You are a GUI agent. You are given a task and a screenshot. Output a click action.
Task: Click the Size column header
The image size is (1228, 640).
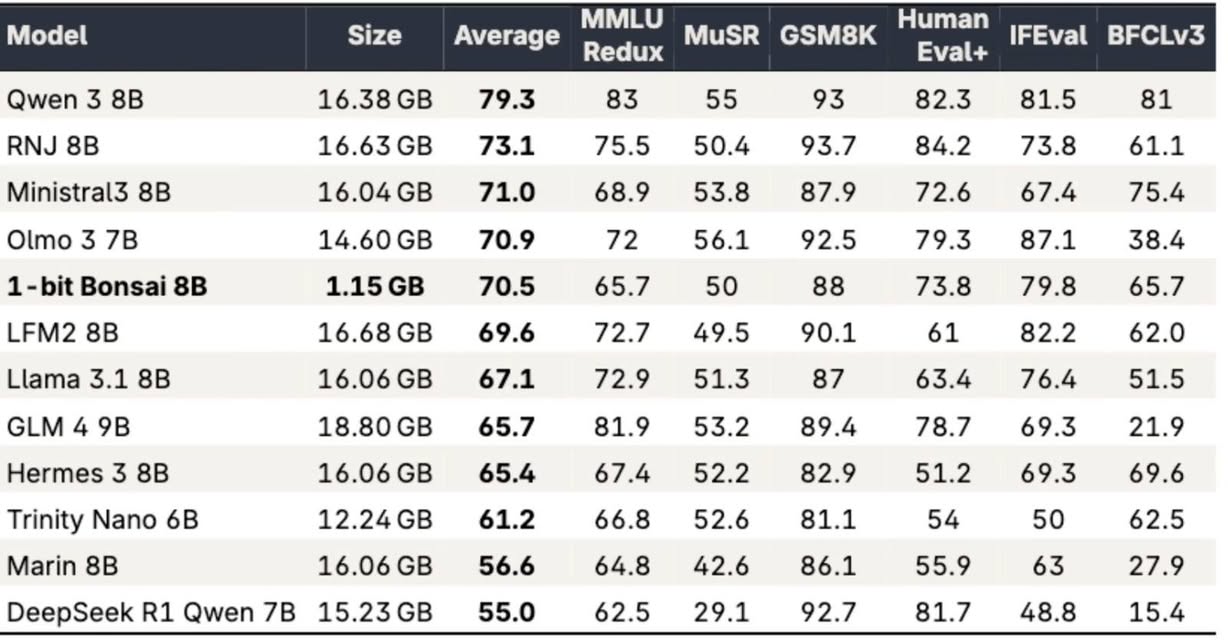375,36
